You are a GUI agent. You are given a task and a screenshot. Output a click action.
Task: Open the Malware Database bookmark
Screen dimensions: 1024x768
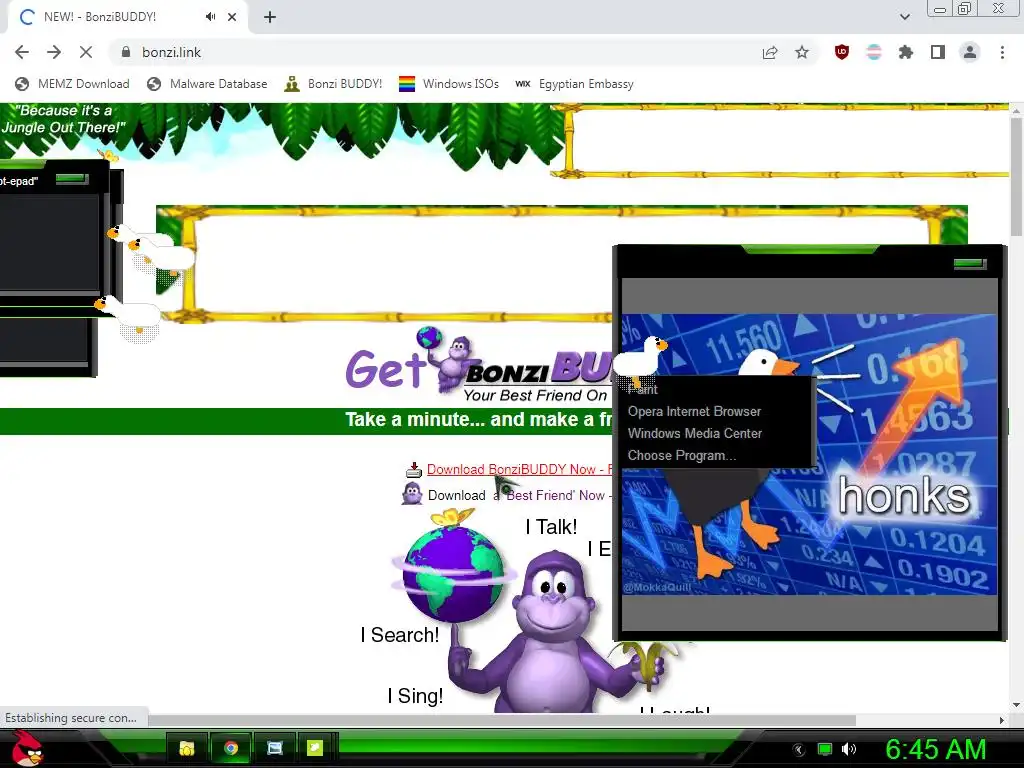coord(207,84)
